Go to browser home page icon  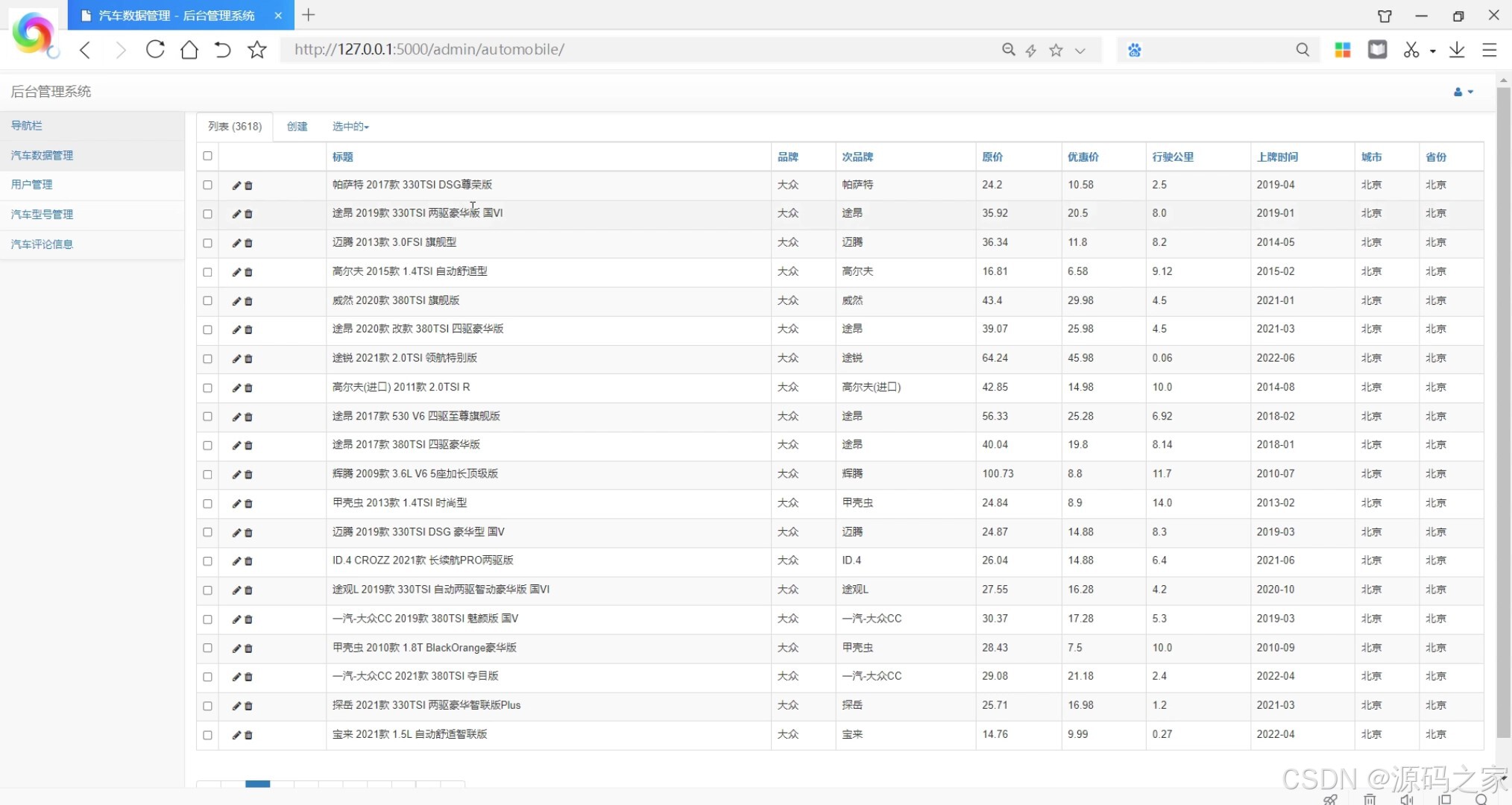tap(189, 50)
